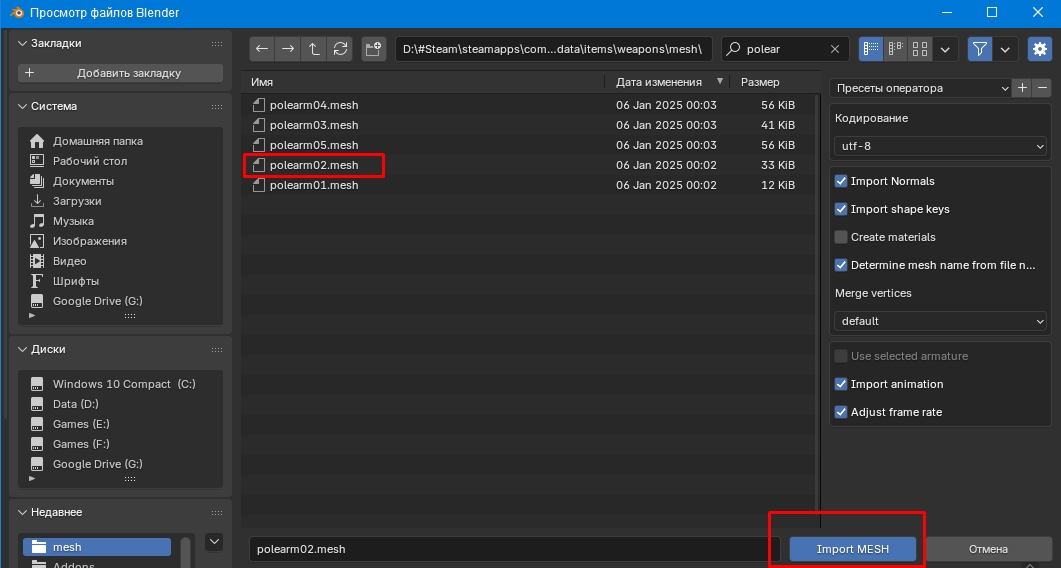The width and height of the screenshot is (1061, 568).
Task: Toggle the options gear panel
Action: 1040,49
